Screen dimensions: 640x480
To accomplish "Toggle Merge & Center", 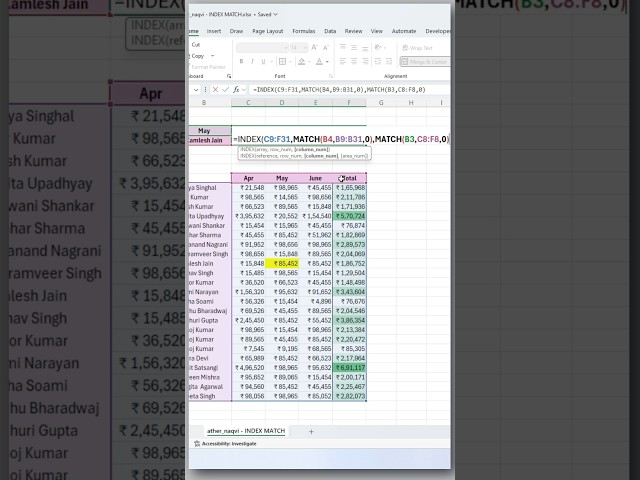I will pos(425,62).
